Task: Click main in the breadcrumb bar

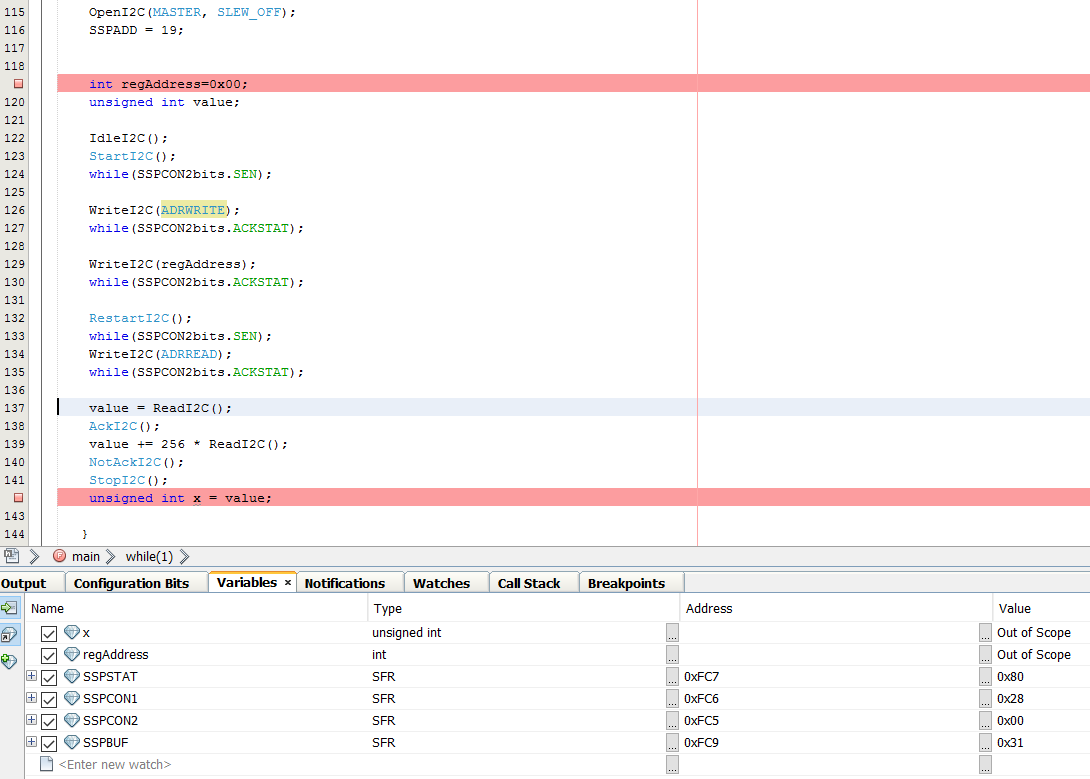Action: 86,556
